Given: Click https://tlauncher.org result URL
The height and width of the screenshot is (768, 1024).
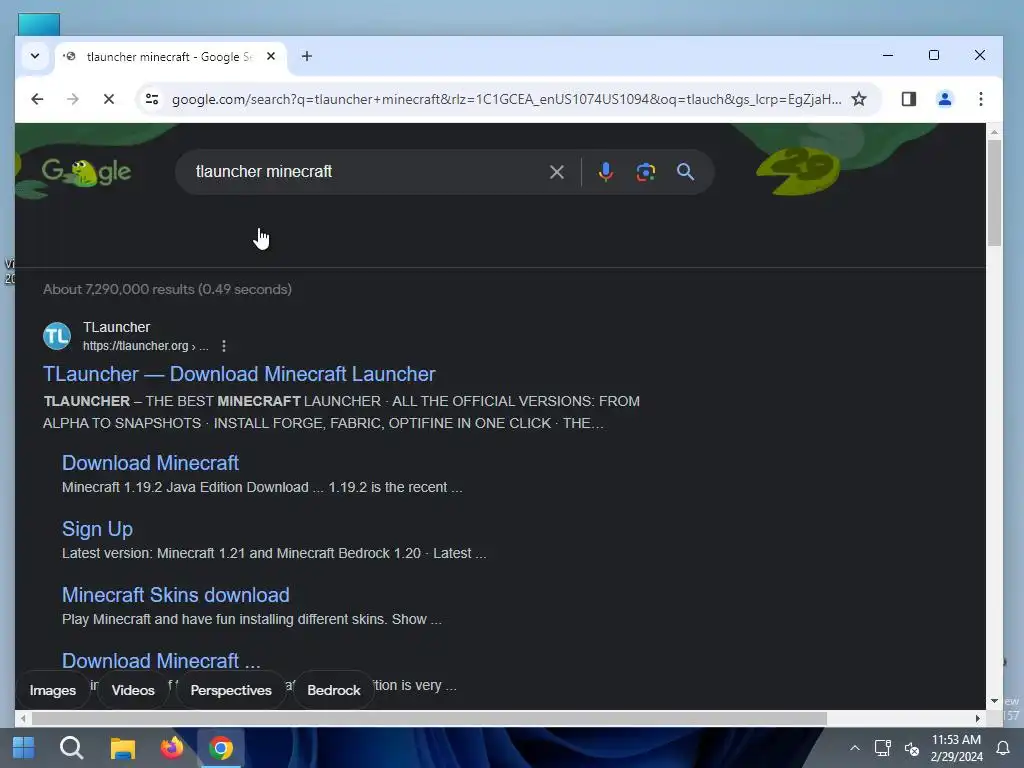Looking at the screenshot, I should pos(145,346).
